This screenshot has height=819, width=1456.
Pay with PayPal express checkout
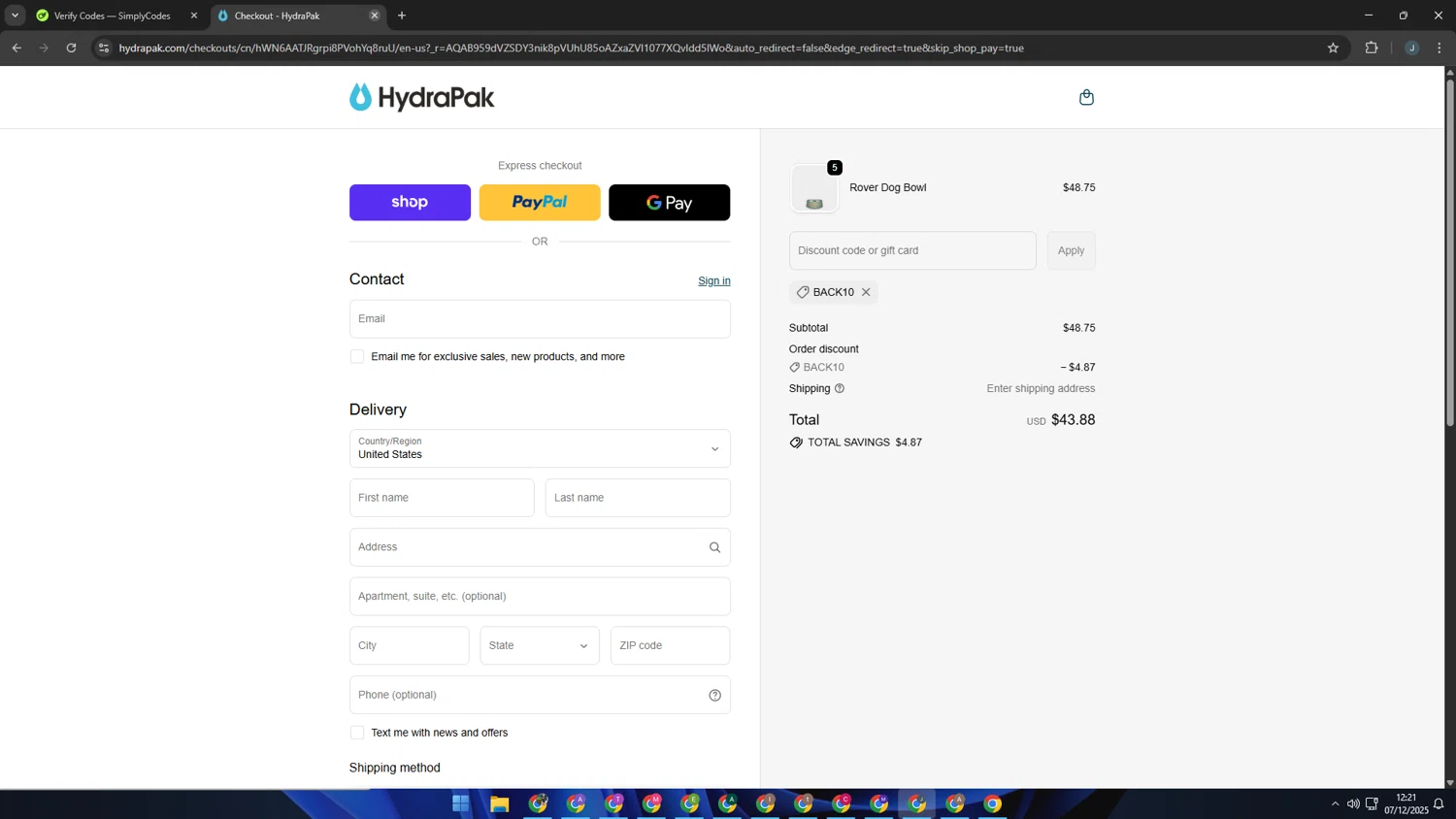point(540,203)
